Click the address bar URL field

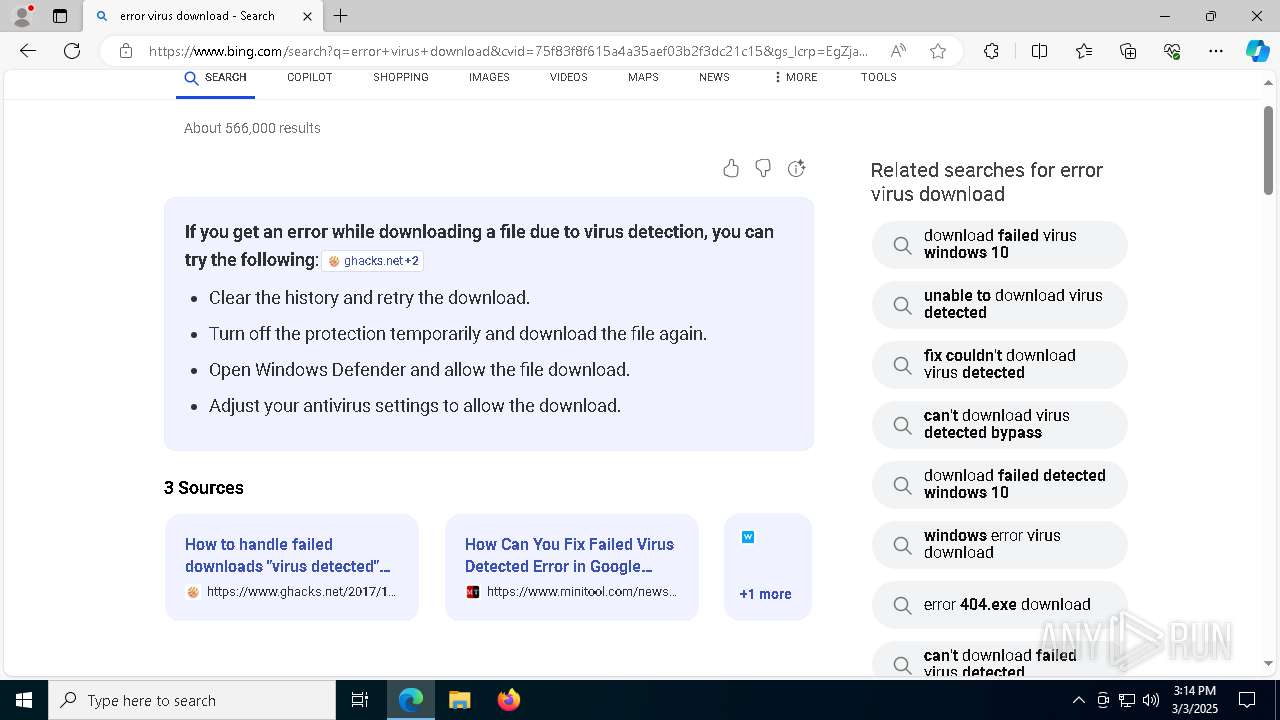tap(508, 51)
